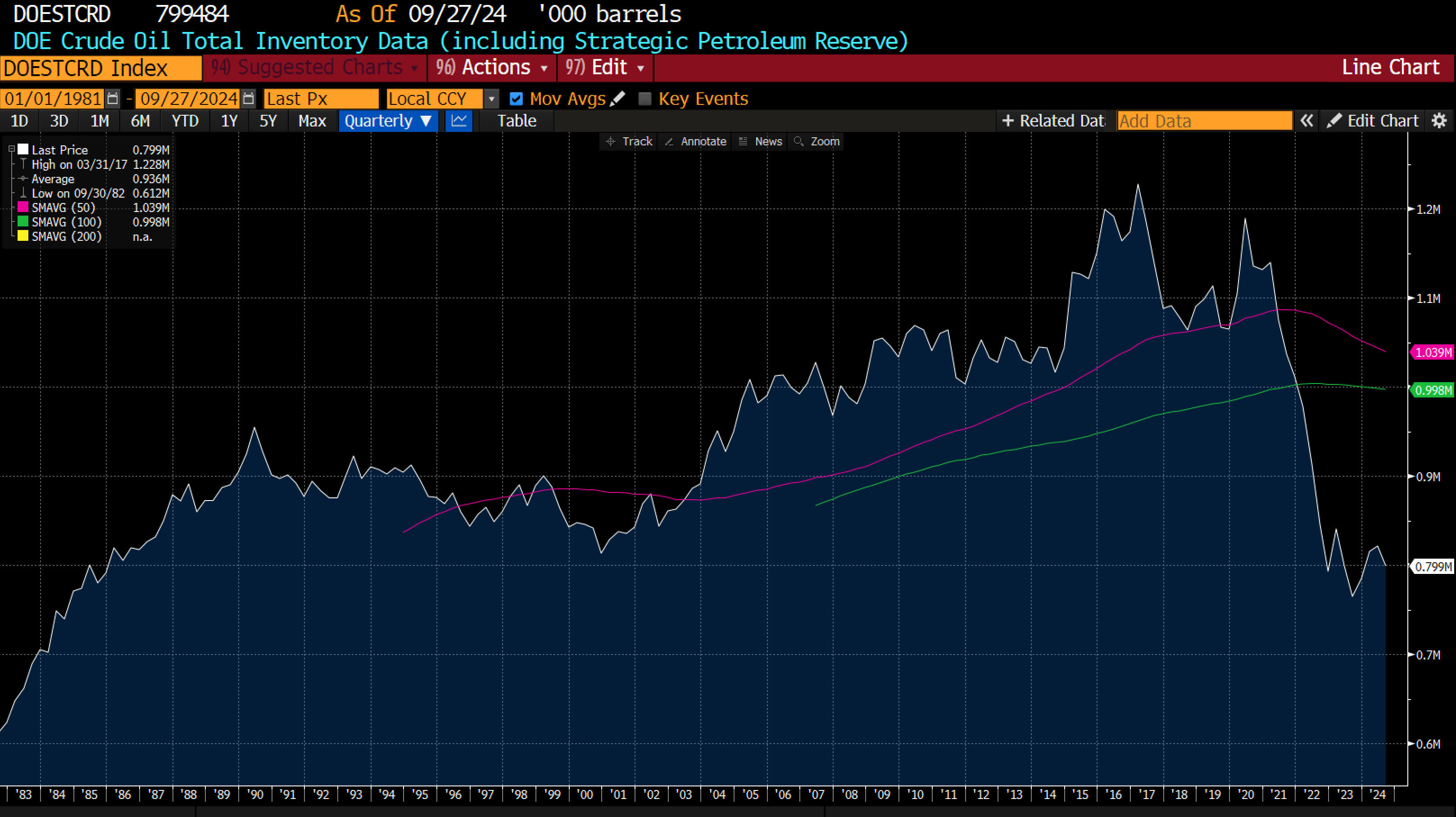Viewport: 1456px width, 817px height.
Task: Select the 5Y time range tab
Action: point(268,121)
